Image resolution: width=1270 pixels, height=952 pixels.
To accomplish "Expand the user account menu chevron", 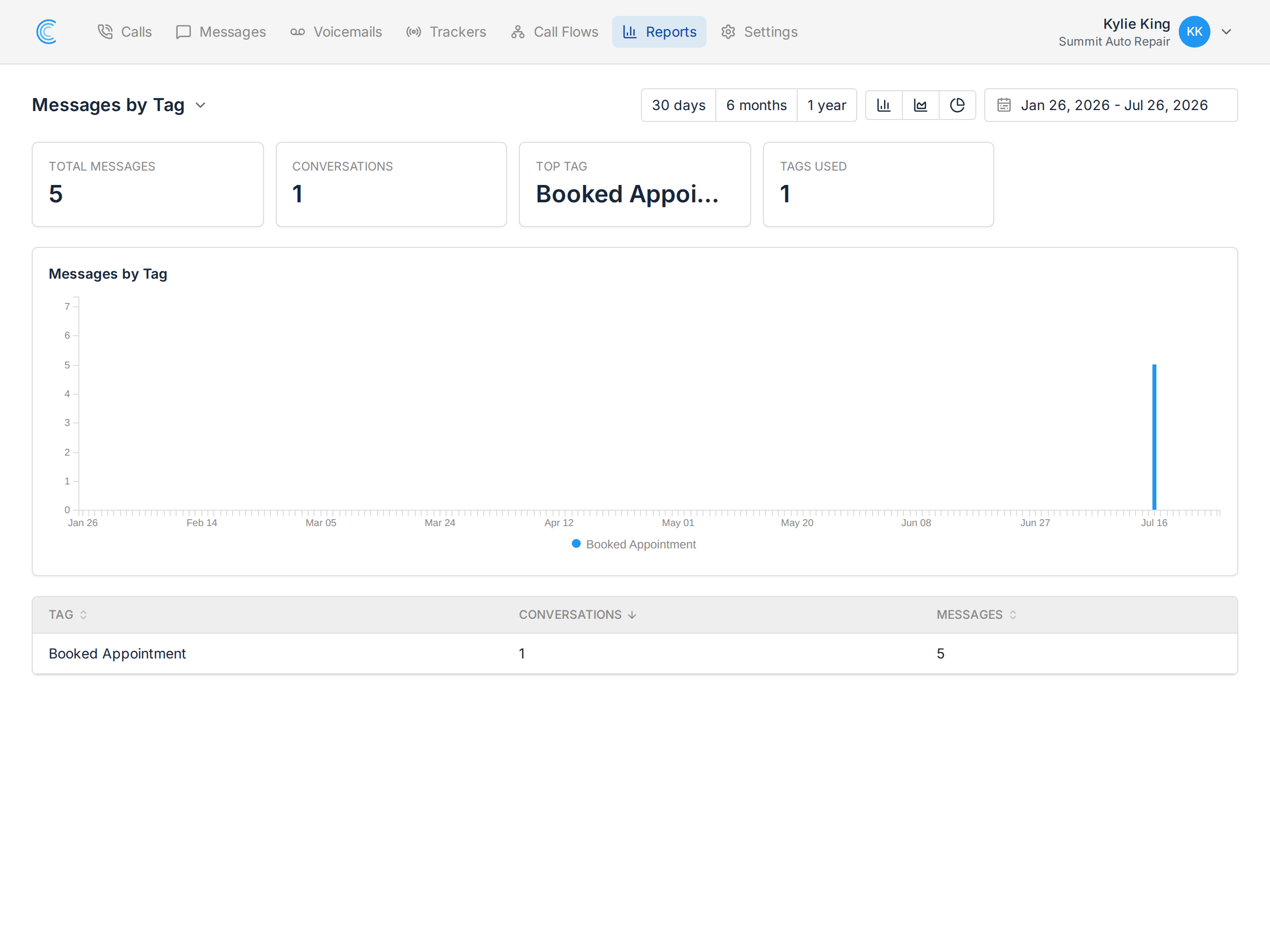I will (1226, 32).
